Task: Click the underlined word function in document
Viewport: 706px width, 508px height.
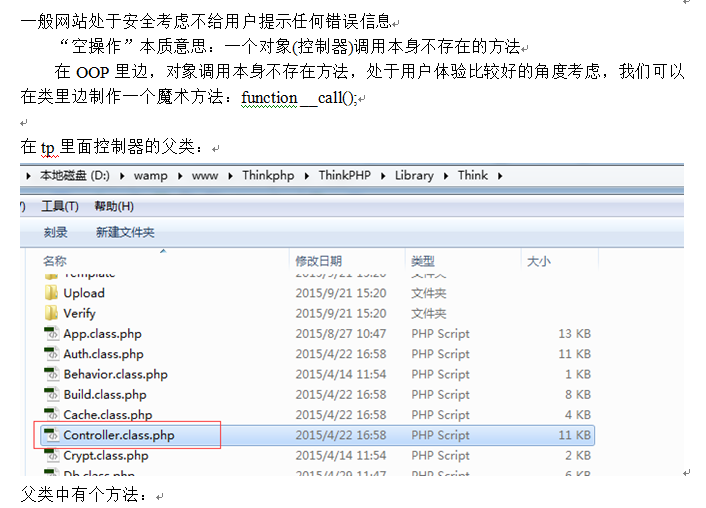Action: point(269,97)
